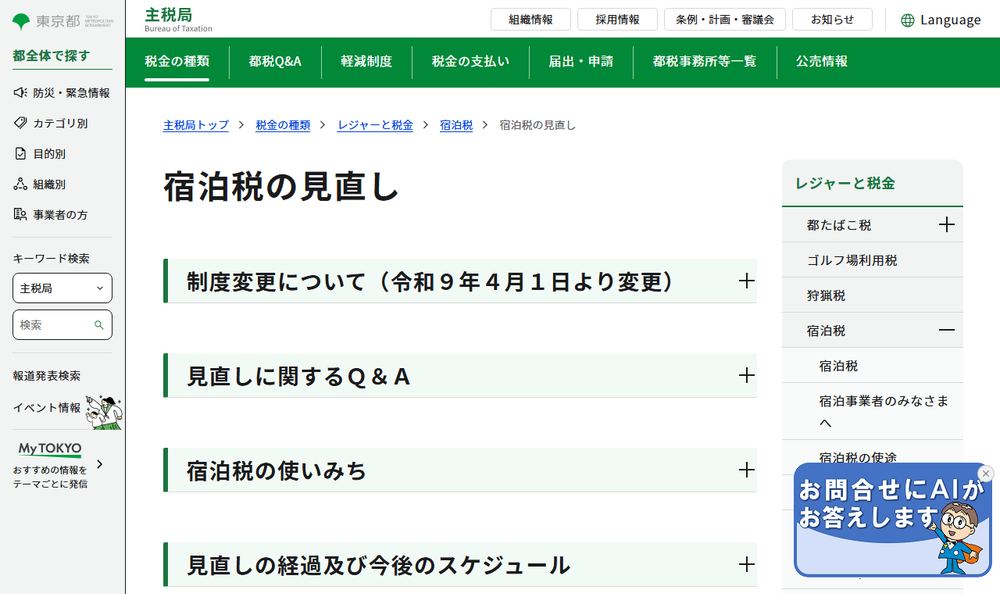Expand 都たばこ税 with the plus icon
This screenshot has height=594, width=1000.
tap(946, 225)
